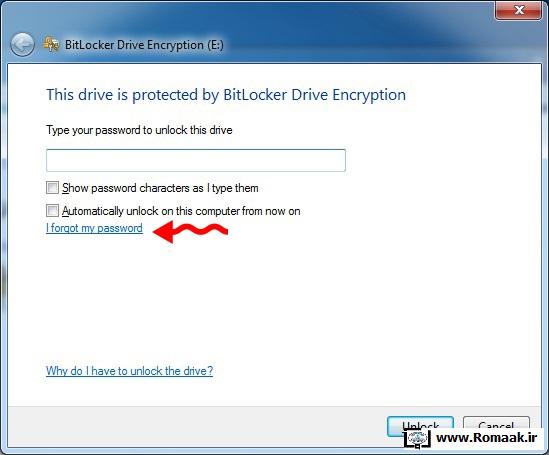Click the Unlock button
549x455 pixels.
(420, 426)
